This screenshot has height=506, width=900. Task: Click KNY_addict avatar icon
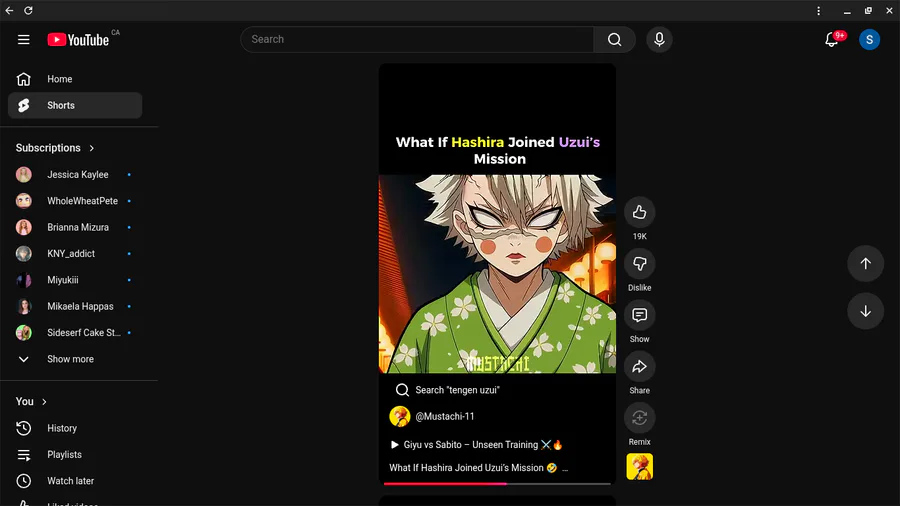[24, 254]
